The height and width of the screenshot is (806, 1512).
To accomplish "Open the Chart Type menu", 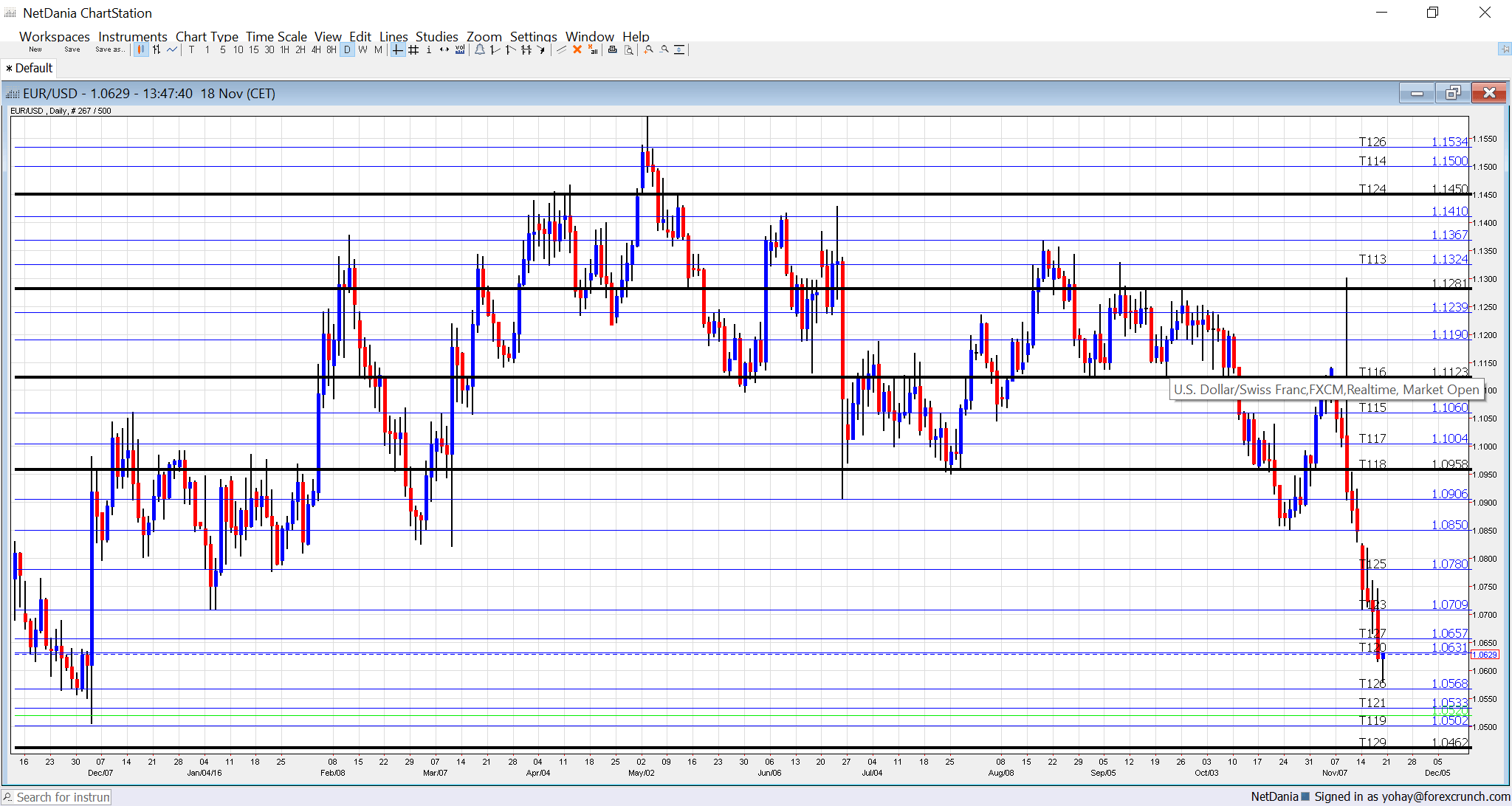I will click(207, 36).
